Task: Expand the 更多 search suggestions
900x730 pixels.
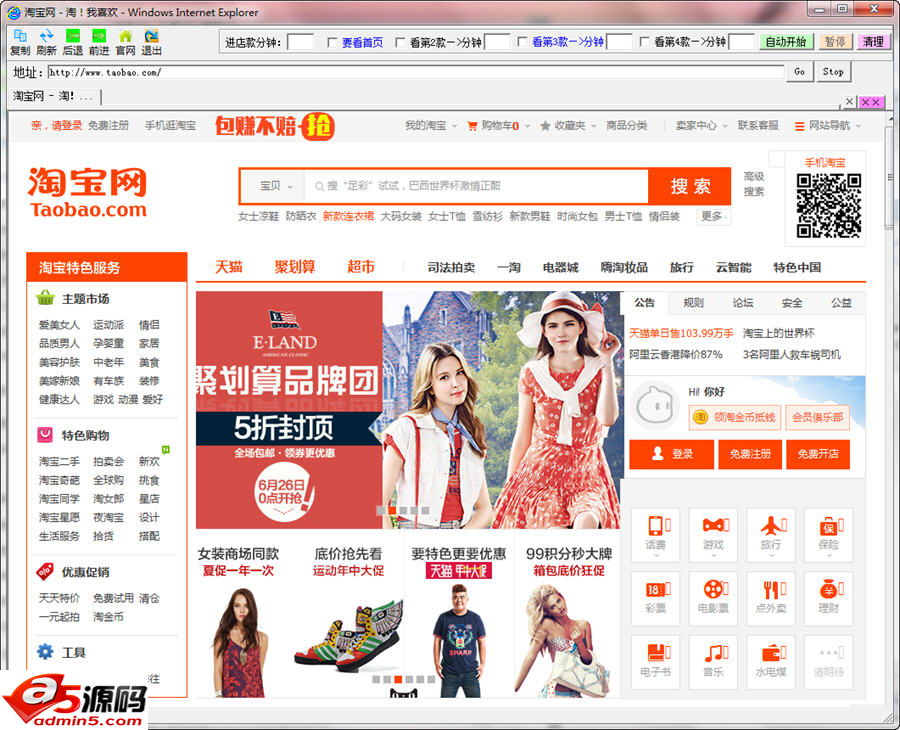Action: coord(713,216)
